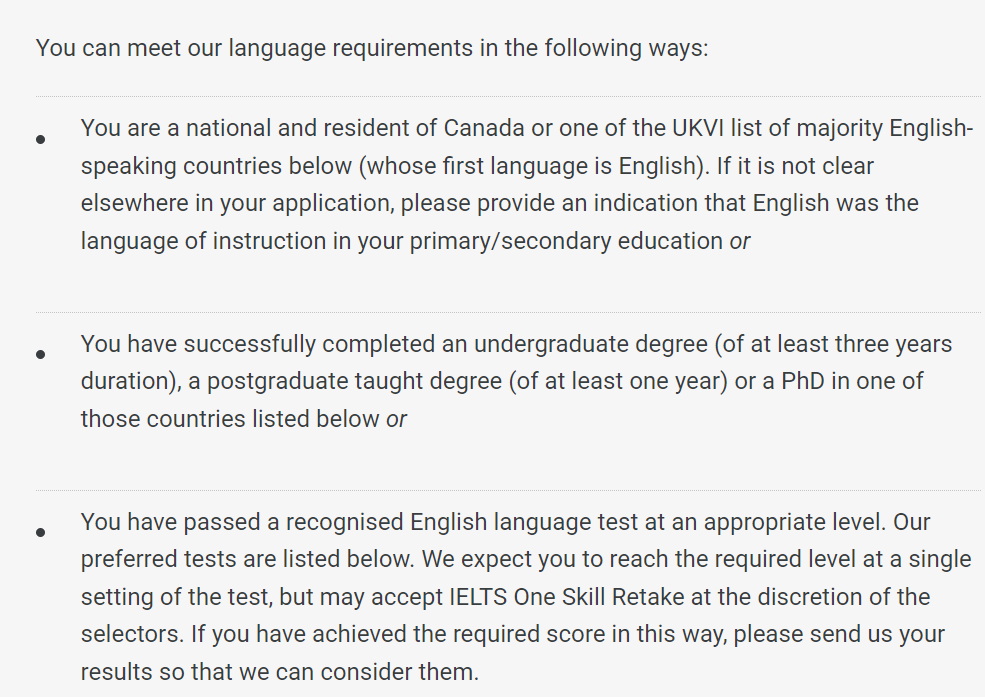Click the first bullet point marker
Screen dimensions: 985x697
41,139
